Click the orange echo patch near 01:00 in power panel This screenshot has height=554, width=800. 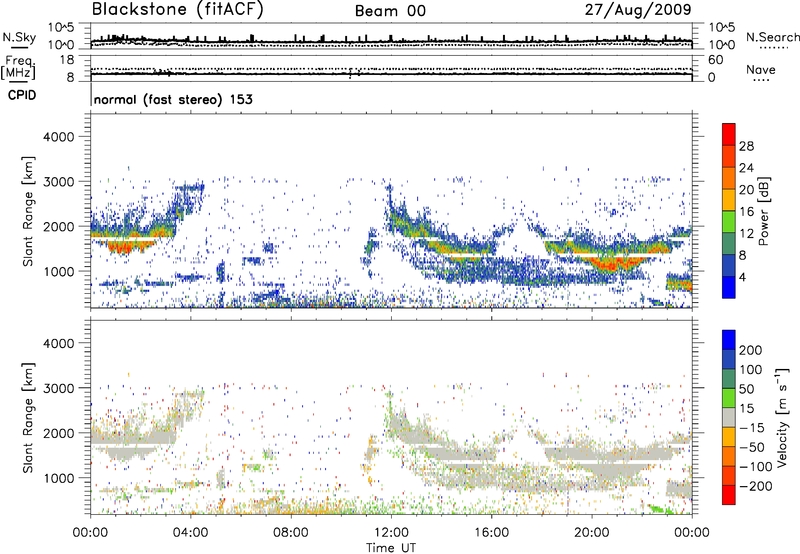point(130,246)
